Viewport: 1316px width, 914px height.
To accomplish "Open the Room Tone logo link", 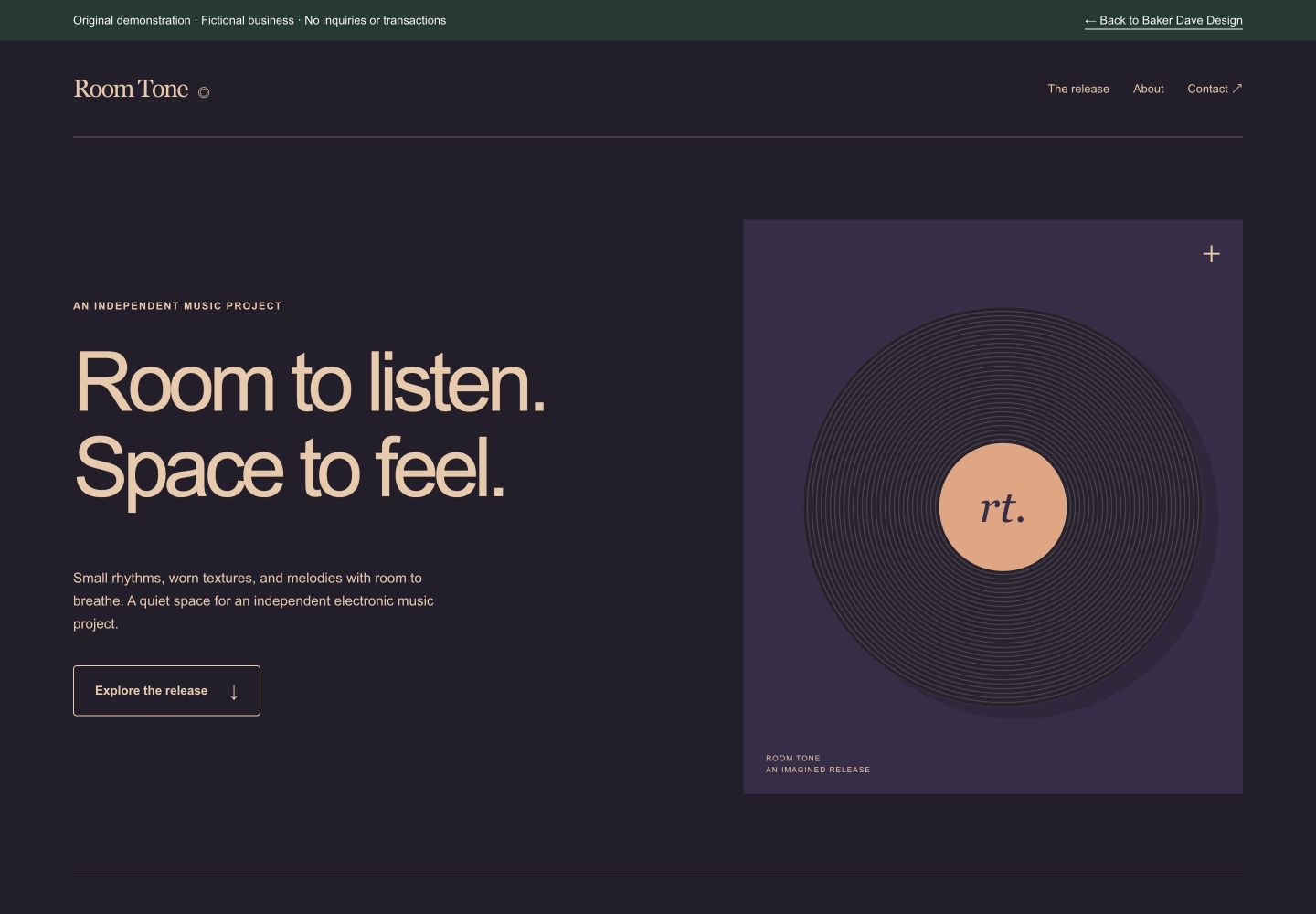I will click(142, 89).
